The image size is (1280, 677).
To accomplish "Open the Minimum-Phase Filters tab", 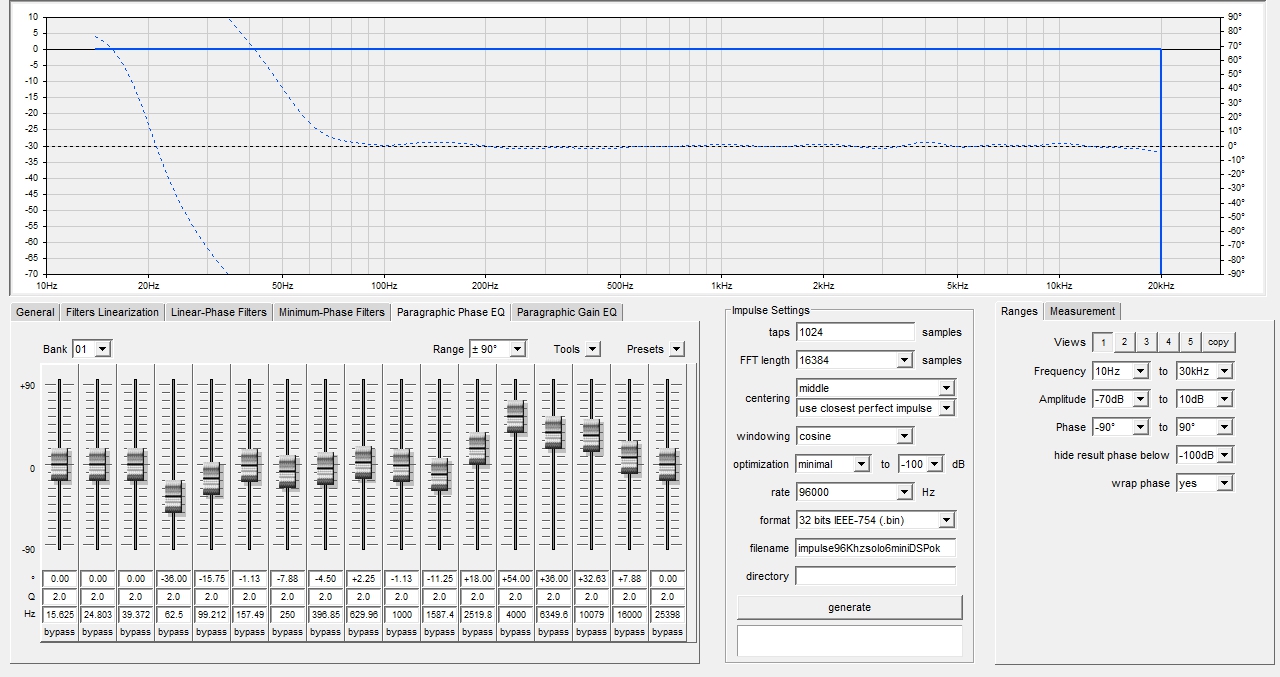I will point(332,312).
